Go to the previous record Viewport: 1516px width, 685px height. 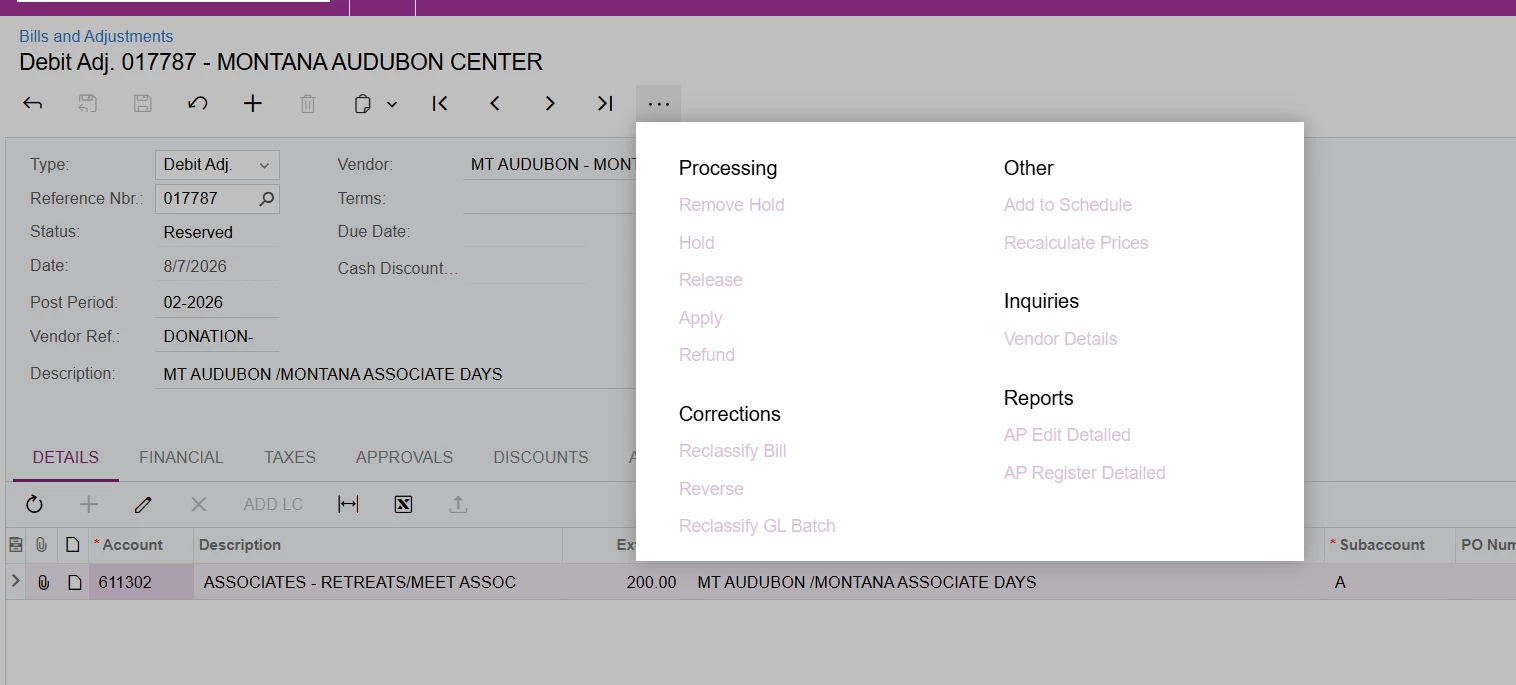pyautogui.click(x=495, y=103)
